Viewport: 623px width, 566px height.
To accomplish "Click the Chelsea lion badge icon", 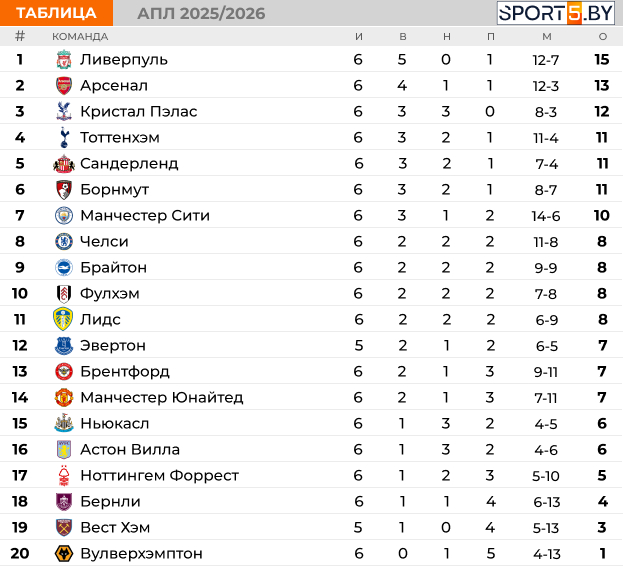I will coord(64,241).
